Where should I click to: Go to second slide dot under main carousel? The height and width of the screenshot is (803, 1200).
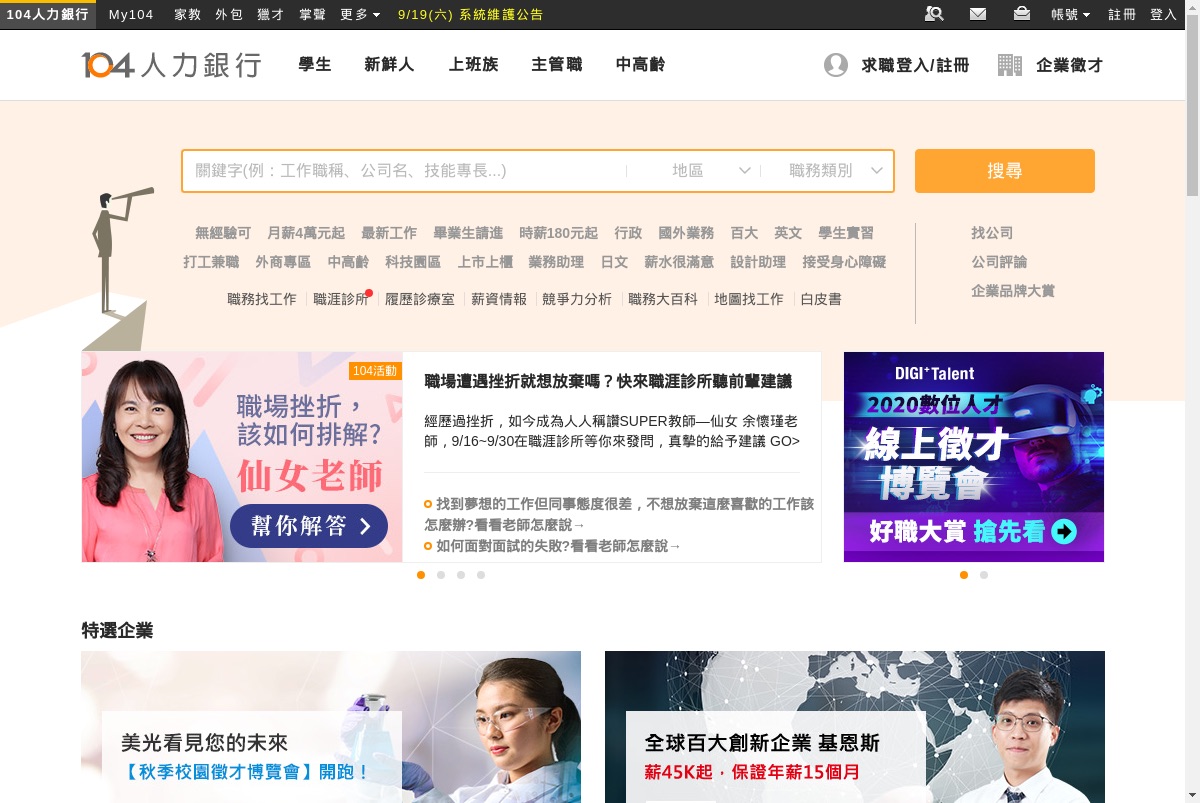tap(441, 575)
